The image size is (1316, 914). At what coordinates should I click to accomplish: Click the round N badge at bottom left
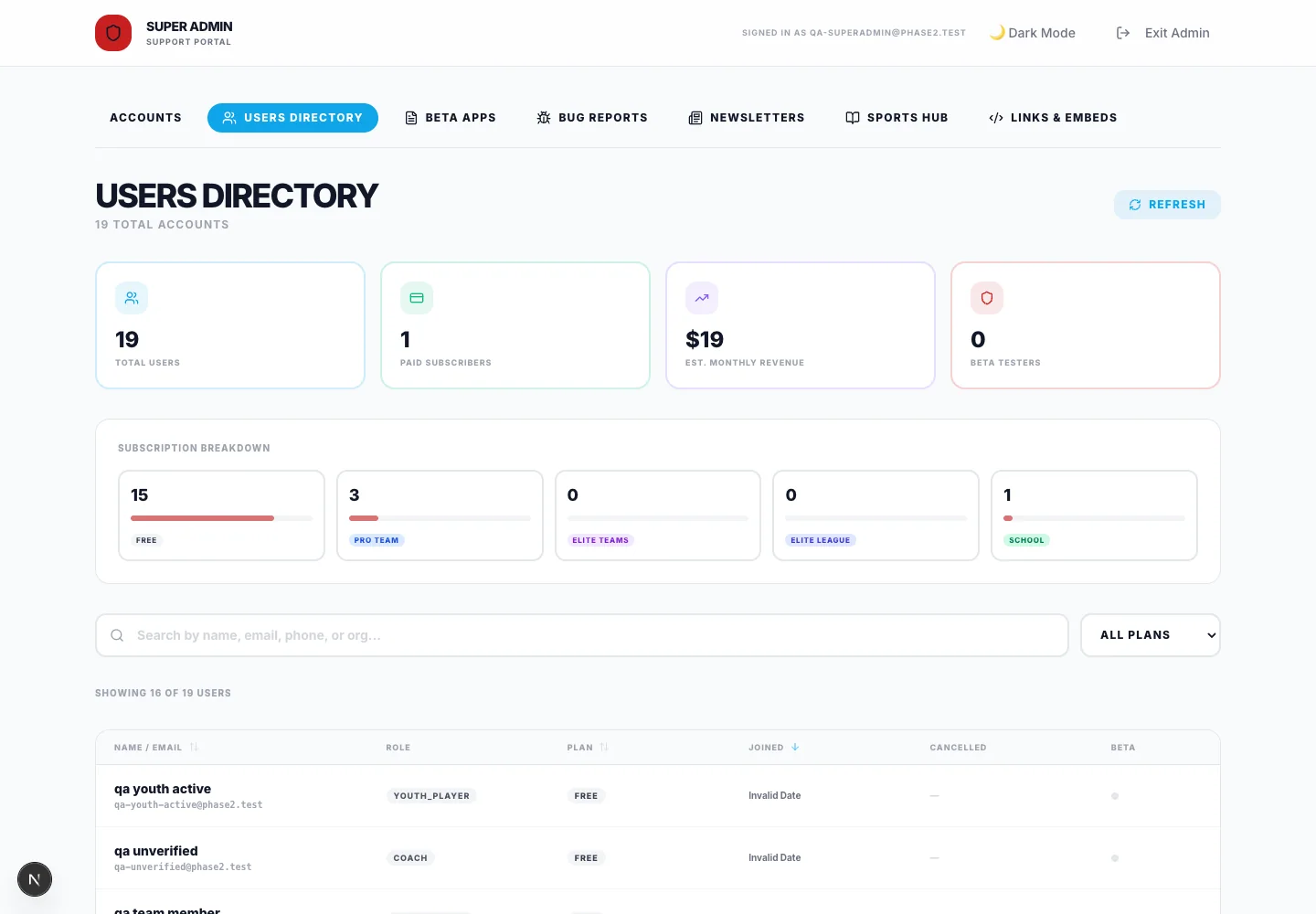[x=35, y=879]
